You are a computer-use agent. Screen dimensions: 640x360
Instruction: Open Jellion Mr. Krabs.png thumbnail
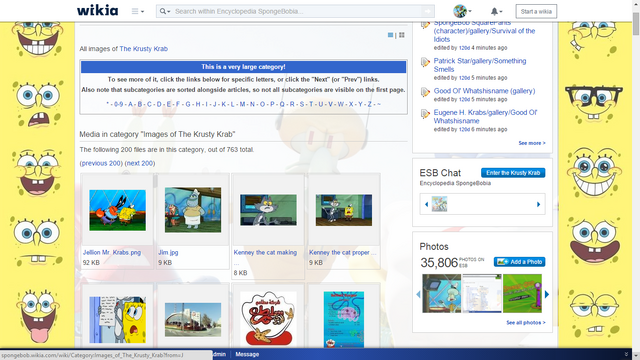[x=118, y=210]
